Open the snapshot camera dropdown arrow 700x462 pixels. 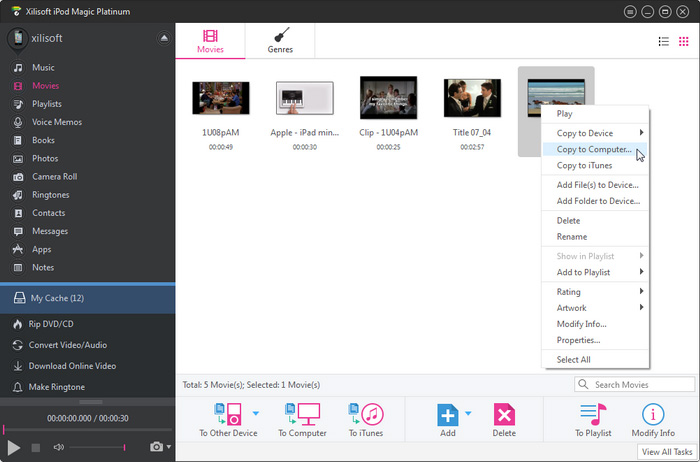[169, 447]
